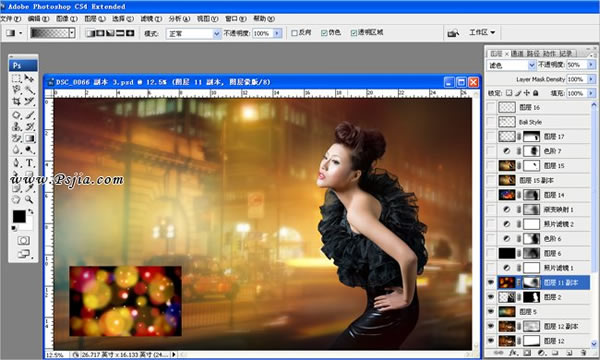Click the lock all padlock icon
This screenshot has width=600, height=360.
536,93
